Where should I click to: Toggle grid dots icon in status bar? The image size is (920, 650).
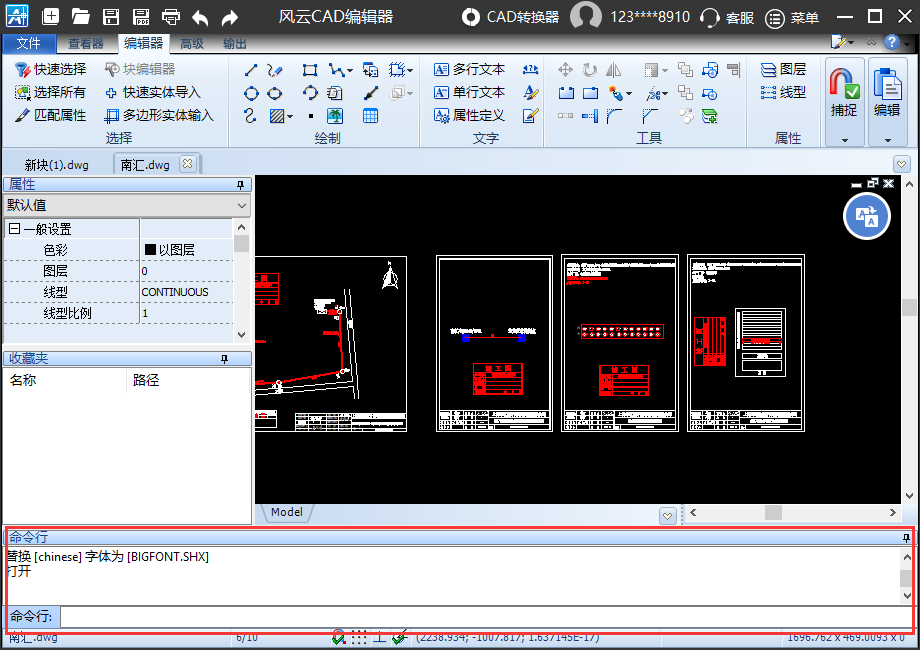(359, 637)
